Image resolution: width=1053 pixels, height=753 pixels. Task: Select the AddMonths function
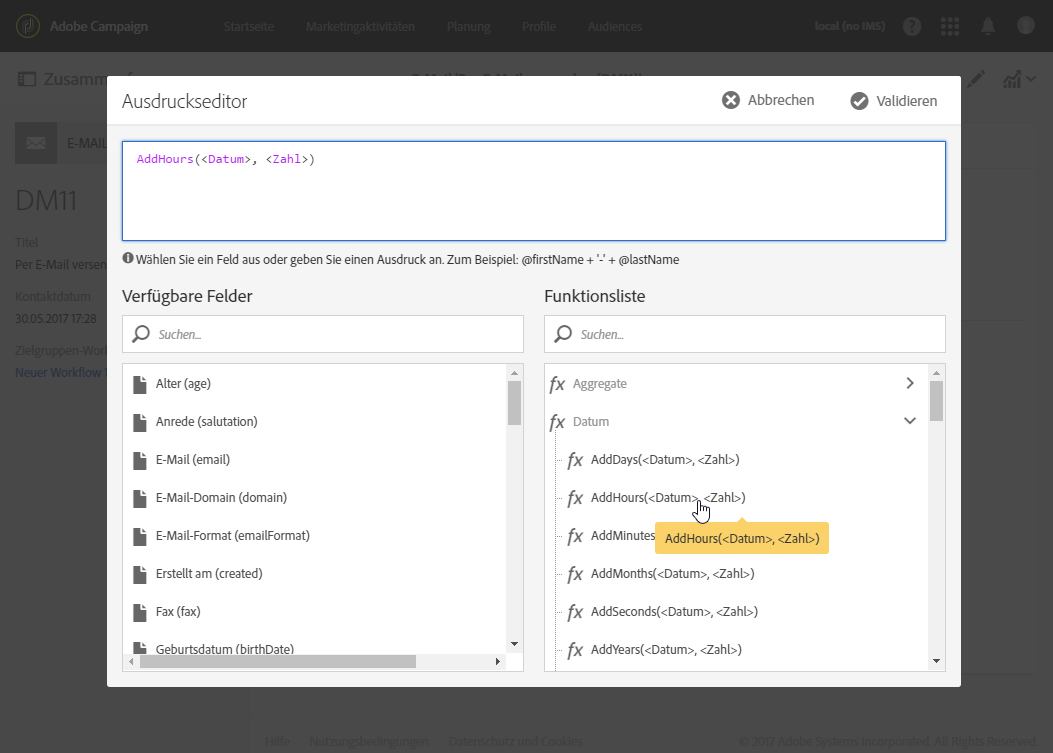pos(672,574)
